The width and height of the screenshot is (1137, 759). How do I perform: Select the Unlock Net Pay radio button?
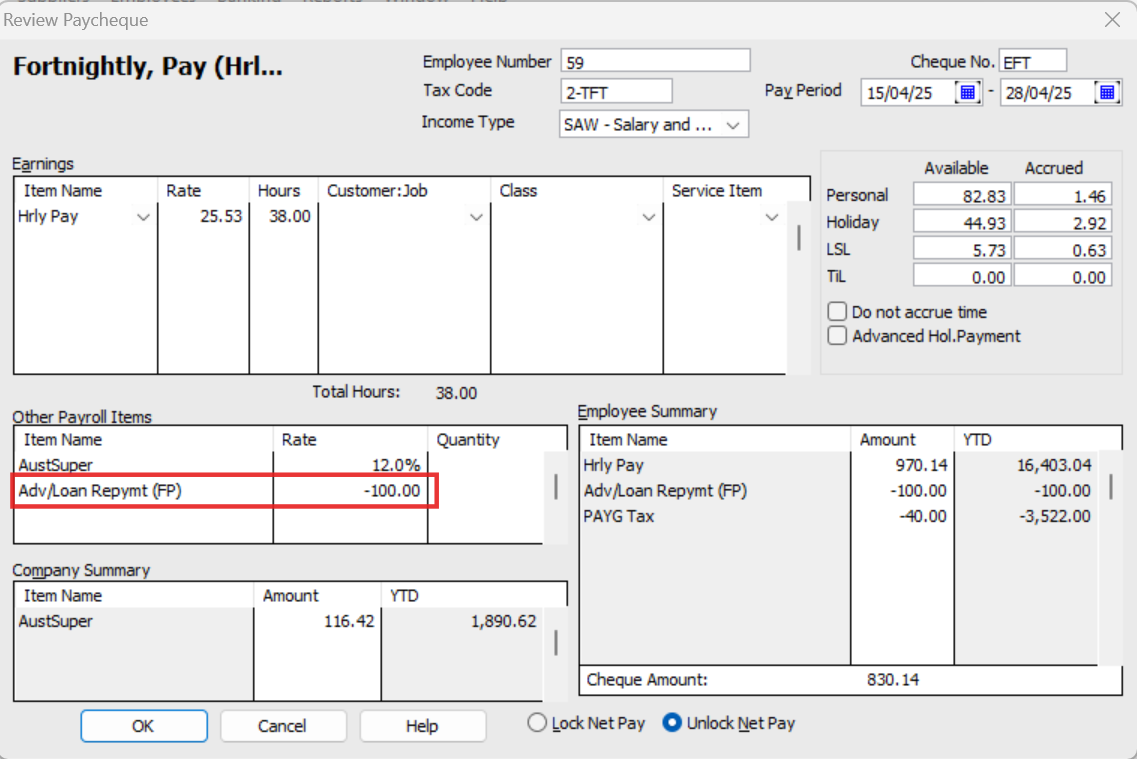click(672, 723)
